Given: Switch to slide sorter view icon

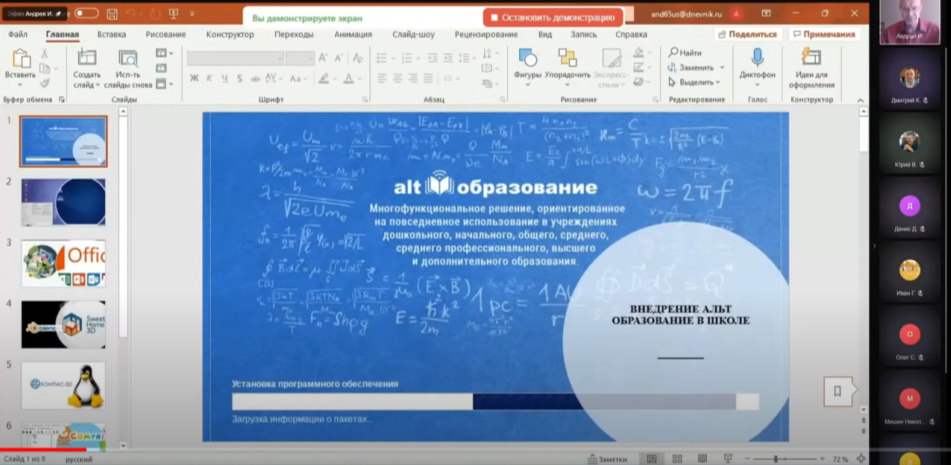Looking at the screenshot, I should point(677,459).
